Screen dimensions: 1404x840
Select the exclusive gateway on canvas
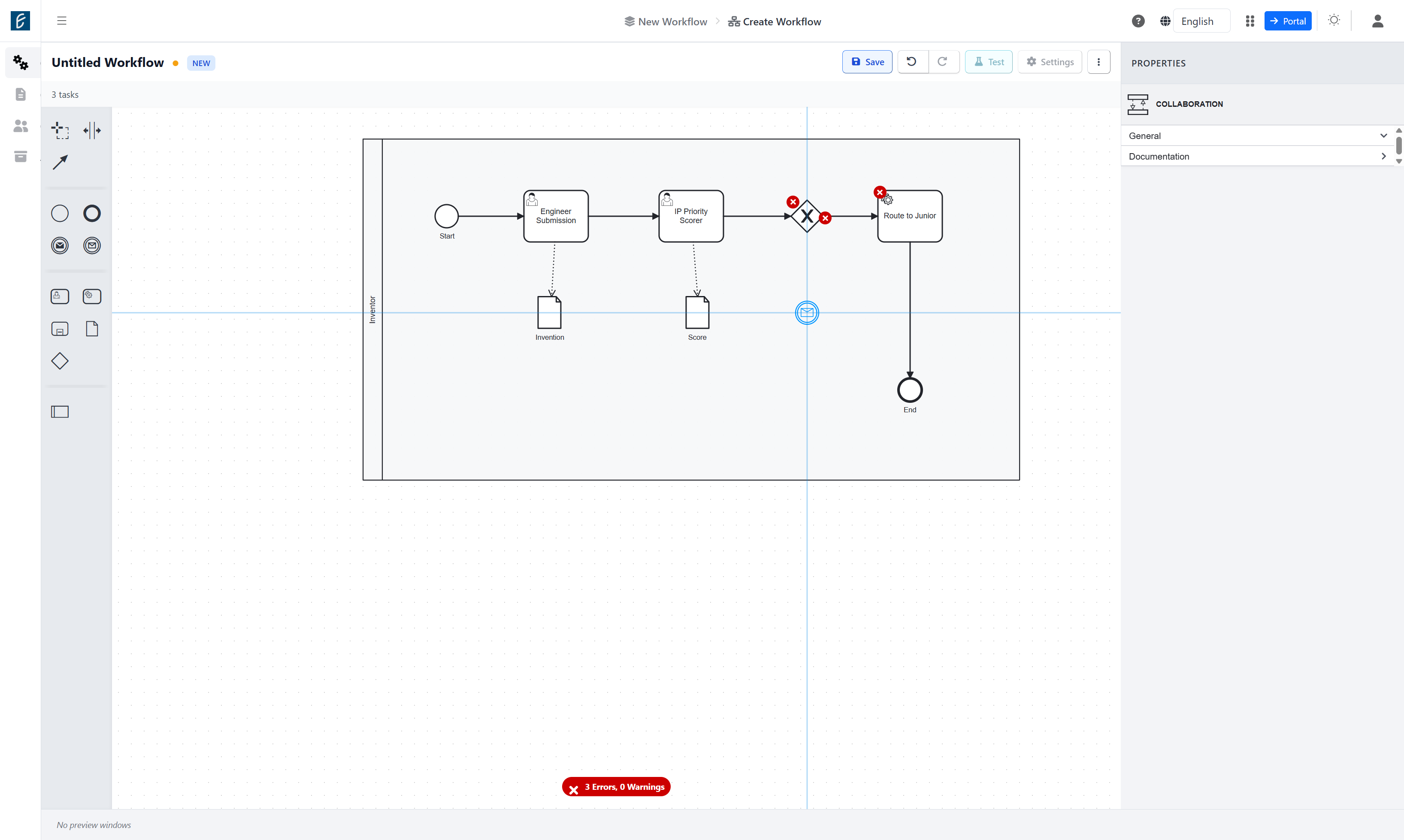click(x=807, y=216)
